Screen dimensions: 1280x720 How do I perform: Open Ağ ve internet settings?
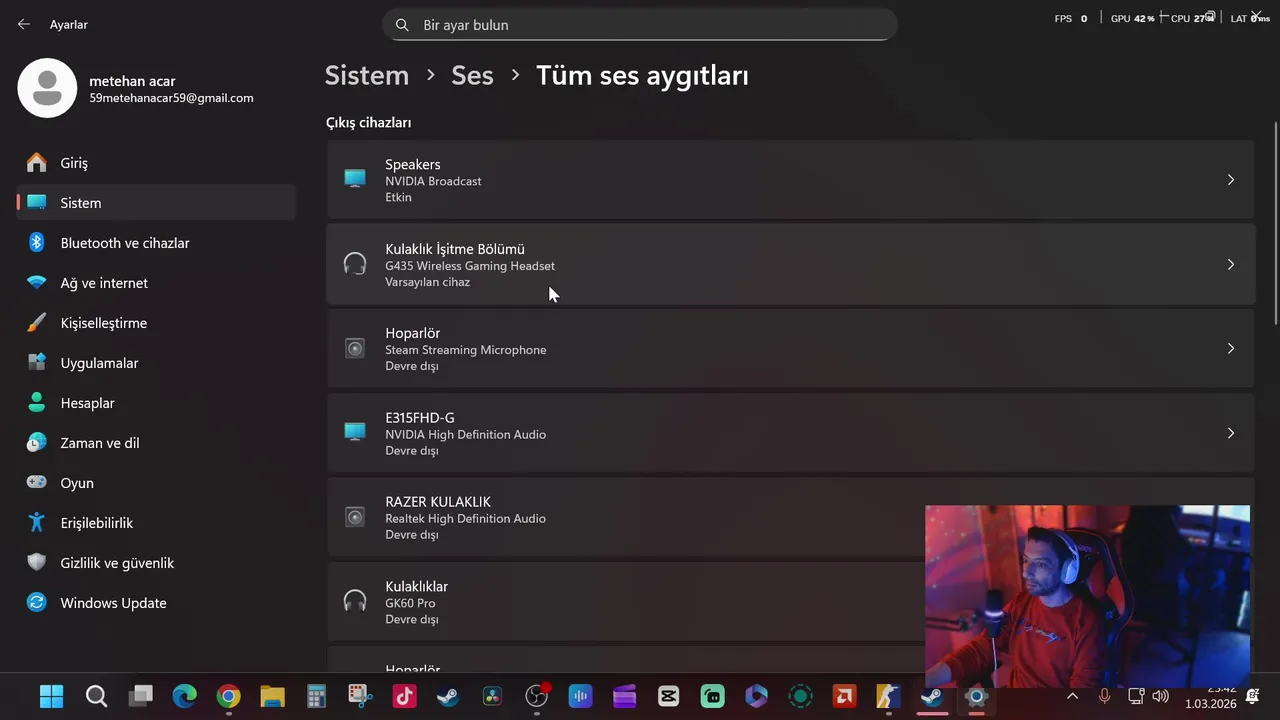pyautogui.click(x=156, y=283)
